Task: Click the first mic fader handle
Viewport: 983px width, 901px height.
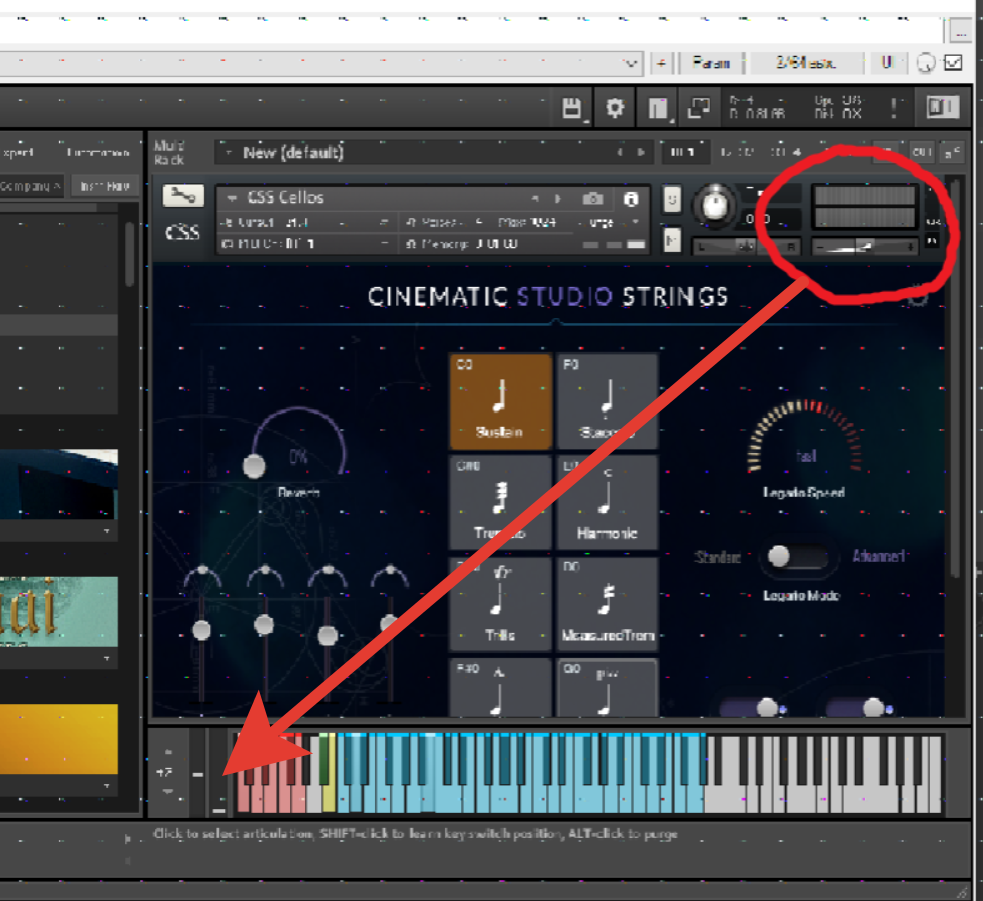Action: pyautogui.click(x=201, y=630)
